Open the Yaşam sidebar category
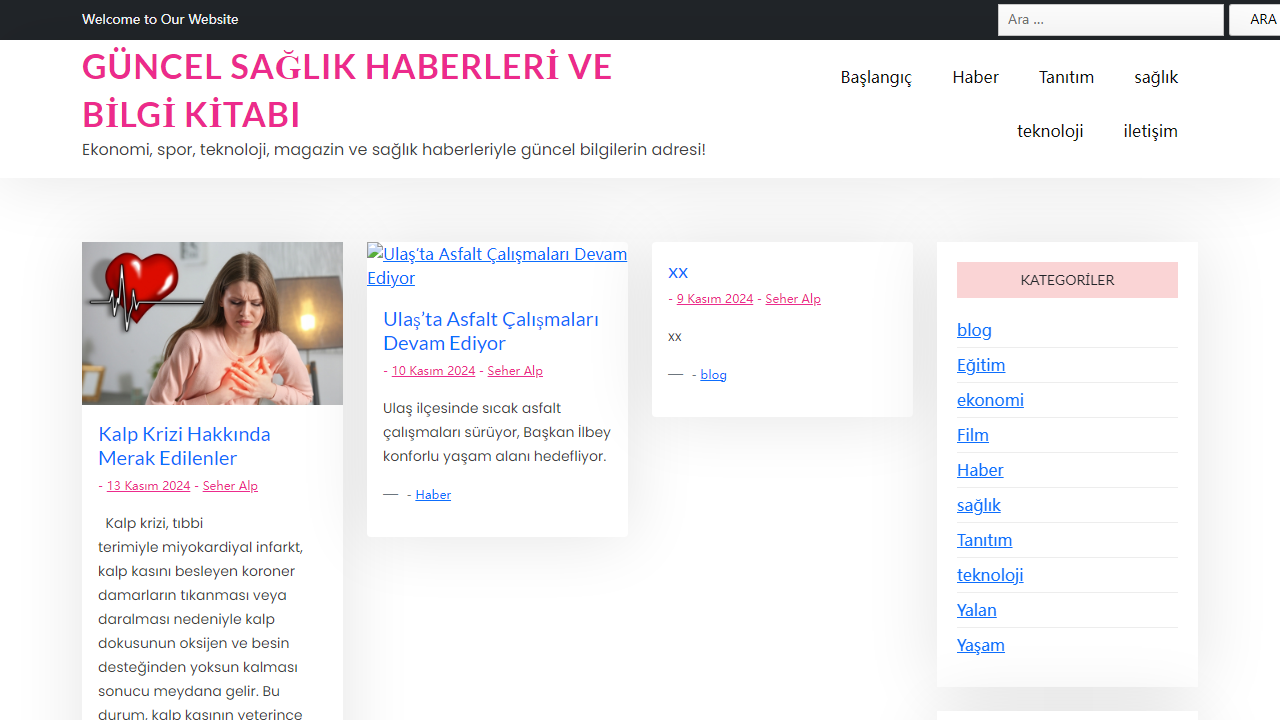Screen dimensions: 1280x720 coord(981,645)
